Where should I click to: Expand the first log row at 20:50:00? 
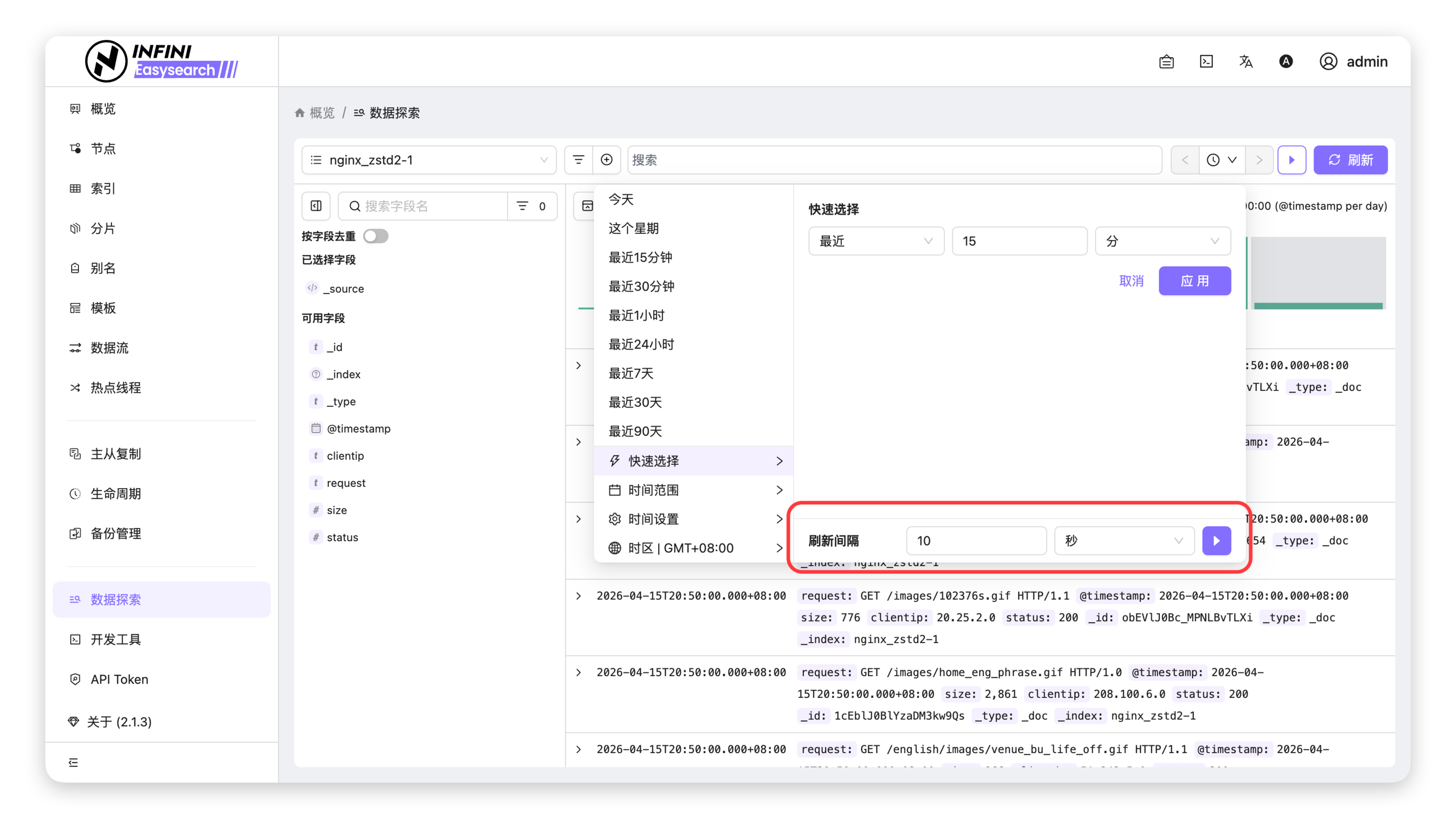point(579,366)
